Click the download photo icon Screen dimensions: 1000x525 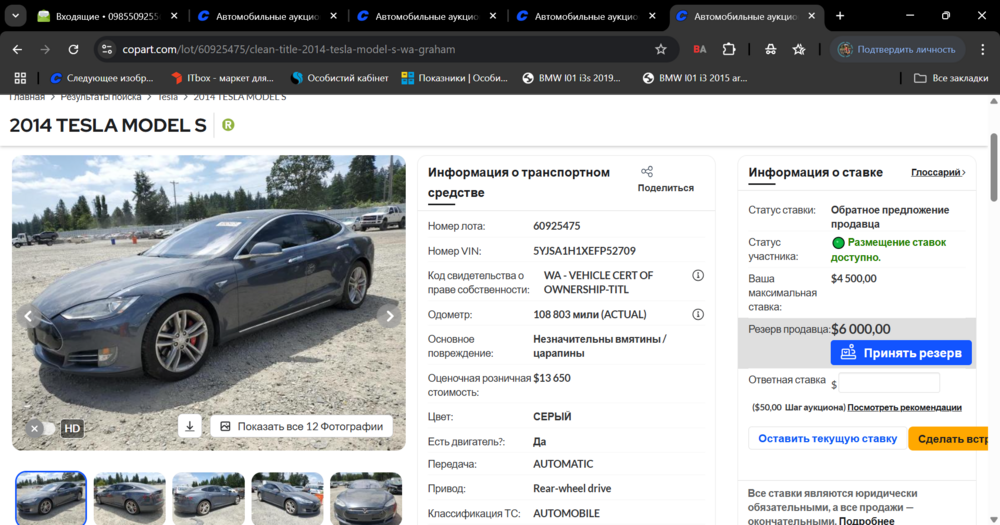click(x=190, y=426)
